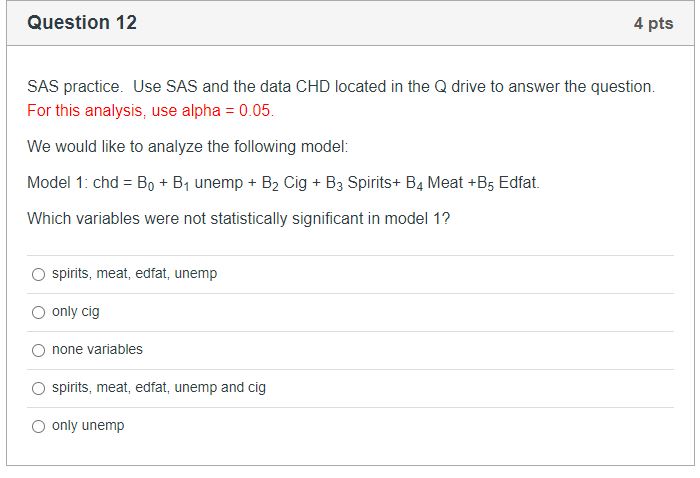Click the 'spirits, meat, edfat, unemp and cig' label
This screenshot has height=478, width=700.
coord(159,387)
